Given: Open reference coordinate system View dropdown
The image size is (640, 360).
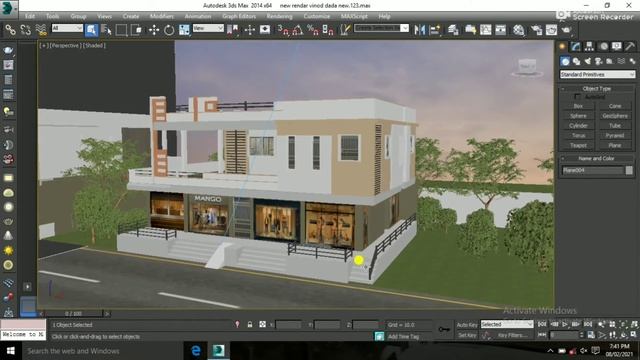Looking at the screenshot, I should pos(208,28).
